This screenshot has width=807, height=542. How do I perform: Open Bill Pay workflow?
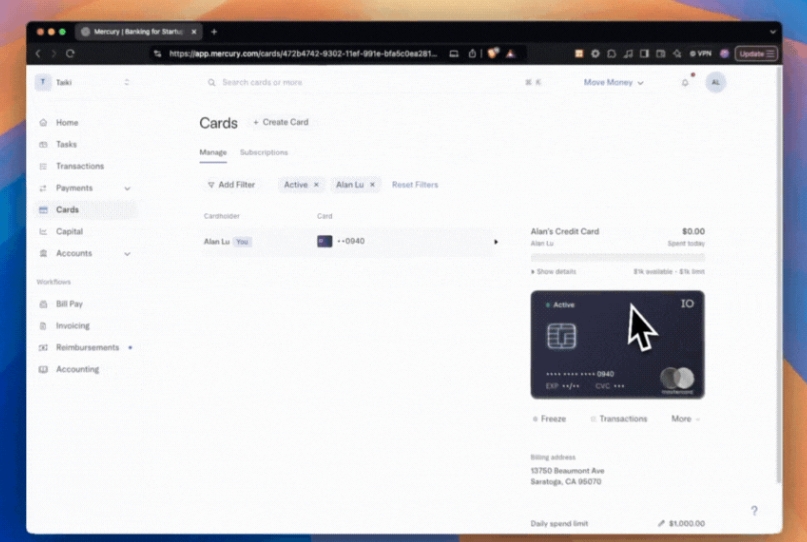pos(69,304)
